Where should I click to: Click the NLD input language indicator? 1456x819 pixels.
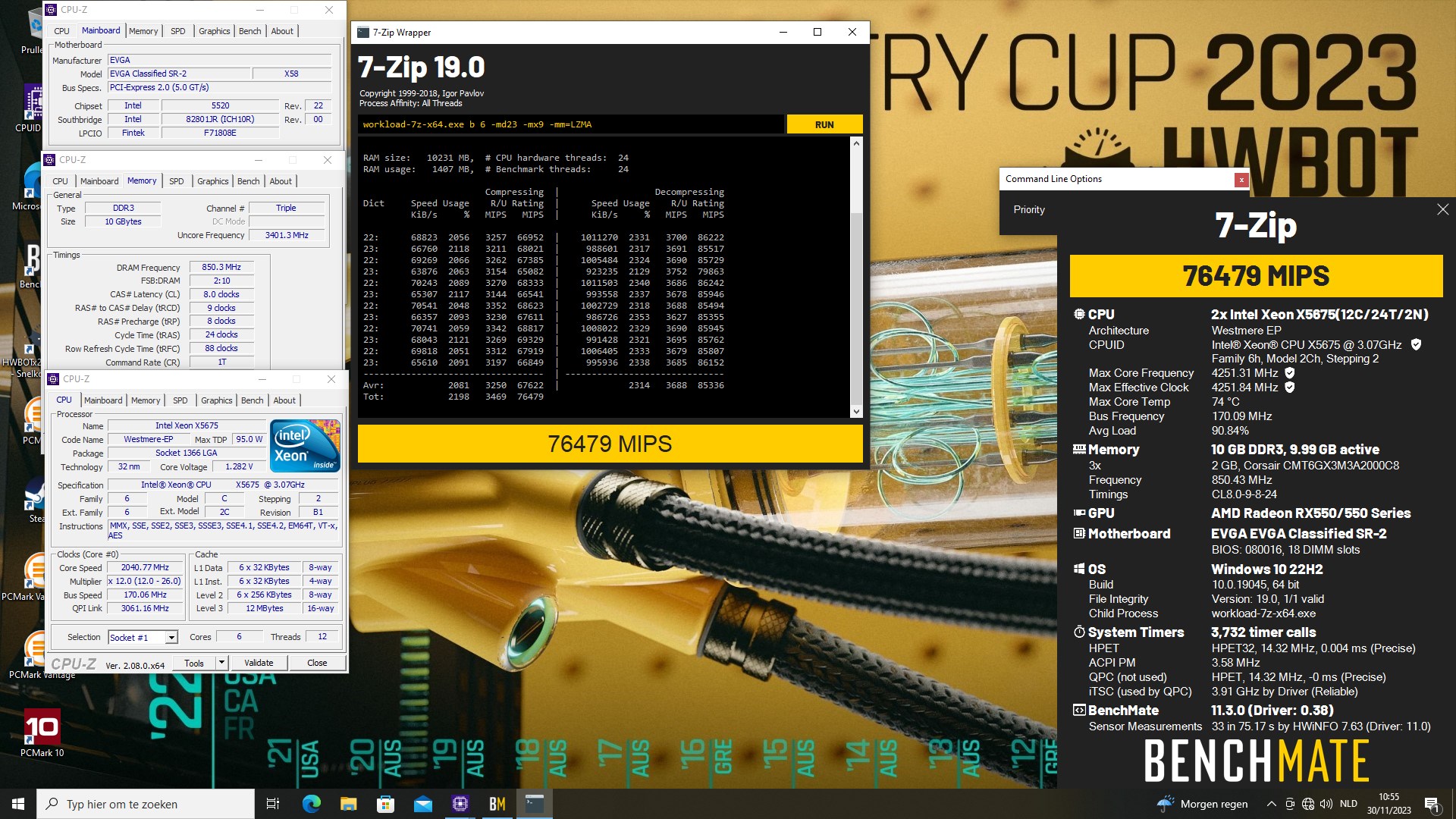(x=1348, y=804)
